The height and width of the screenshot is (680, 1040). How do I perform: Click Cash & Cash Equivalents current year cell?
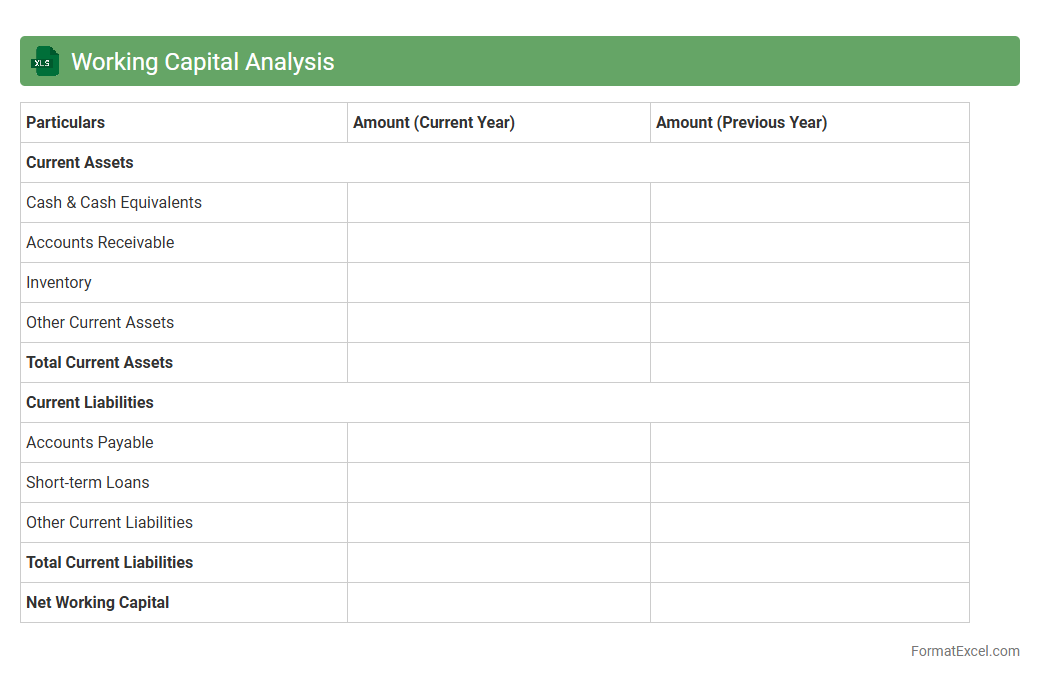(x=498, y=202)
